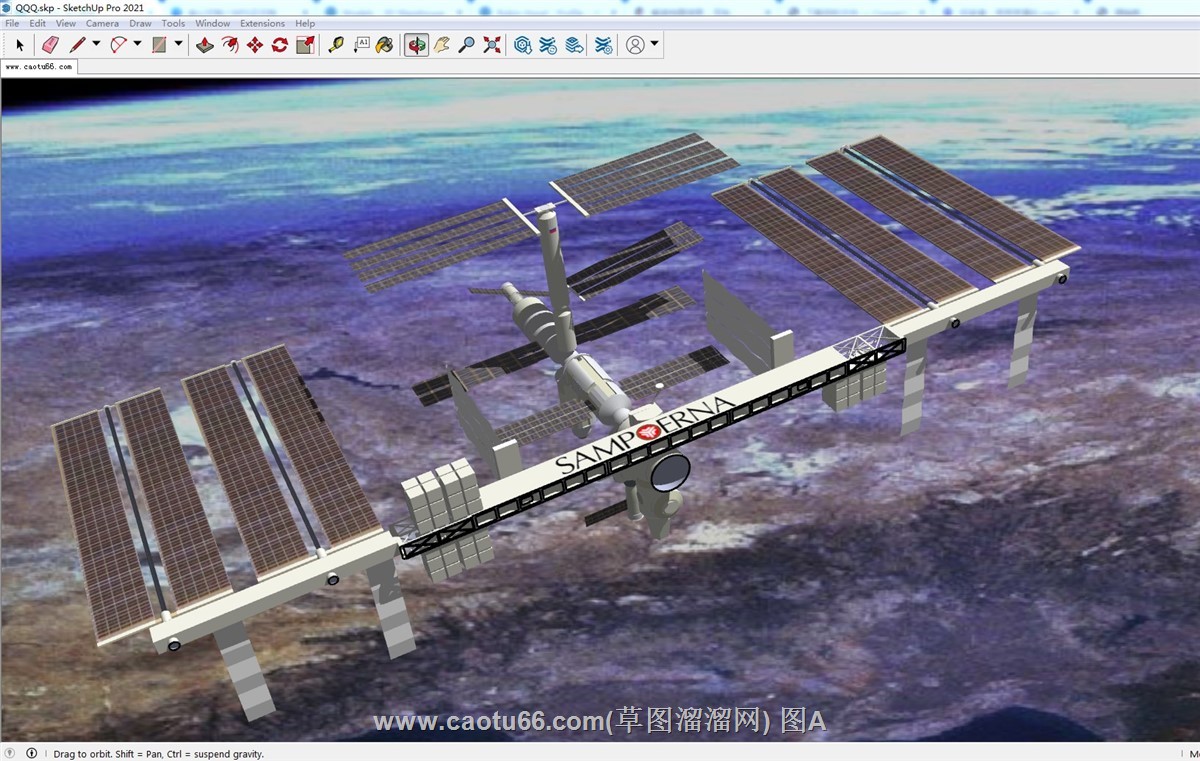Viewport: 1200px width, 761px height.
Task: Click the SAMPOERNA text on the truss
Action: pos(645,434)
